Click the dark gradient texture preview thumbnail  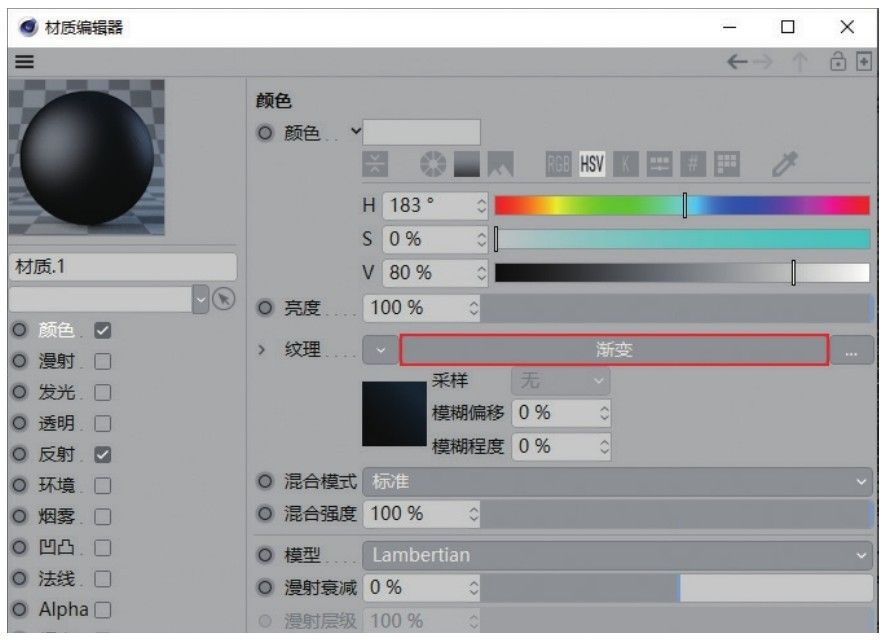[394, 414]
